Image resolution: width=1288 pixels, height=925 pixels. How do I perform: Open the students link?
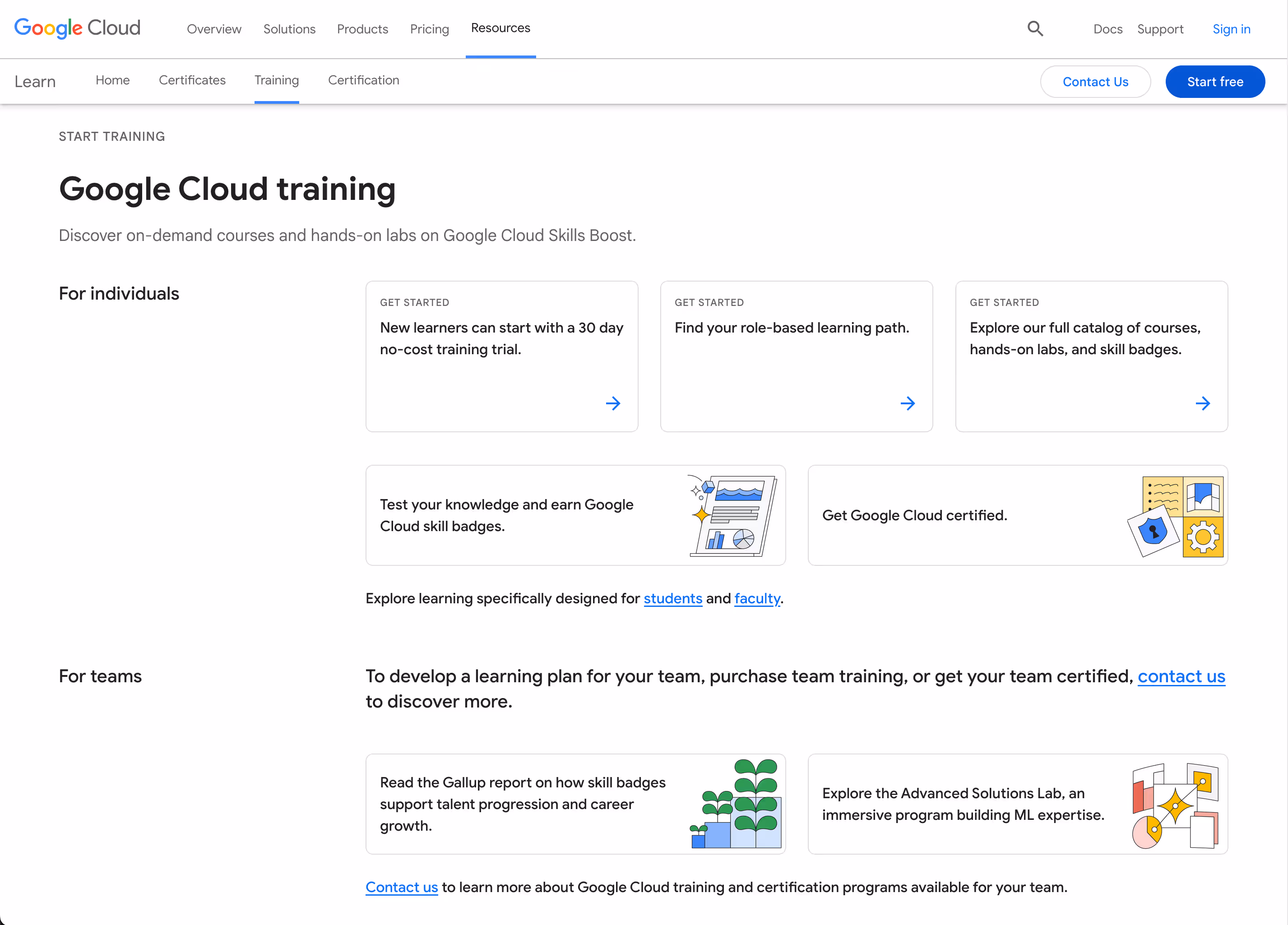click(672, 598)
